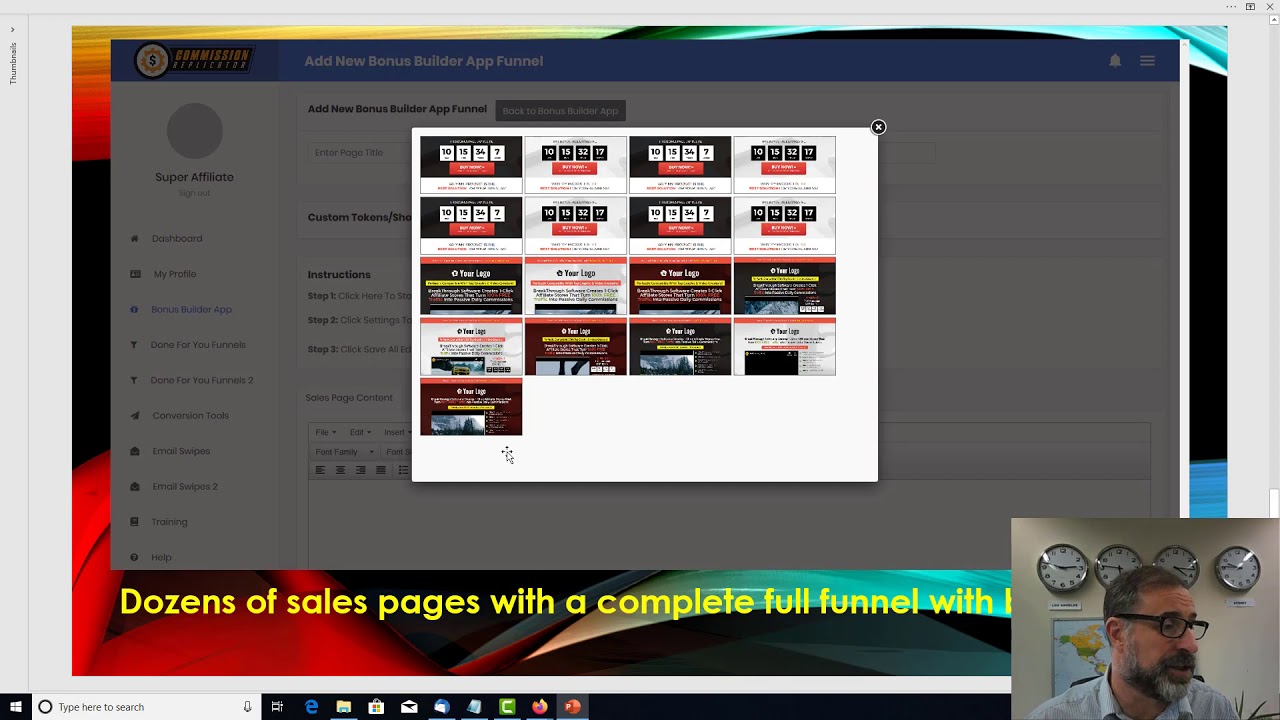1280x720 pixels.
Task: Justify text in the editor
Action: point(381,470)
